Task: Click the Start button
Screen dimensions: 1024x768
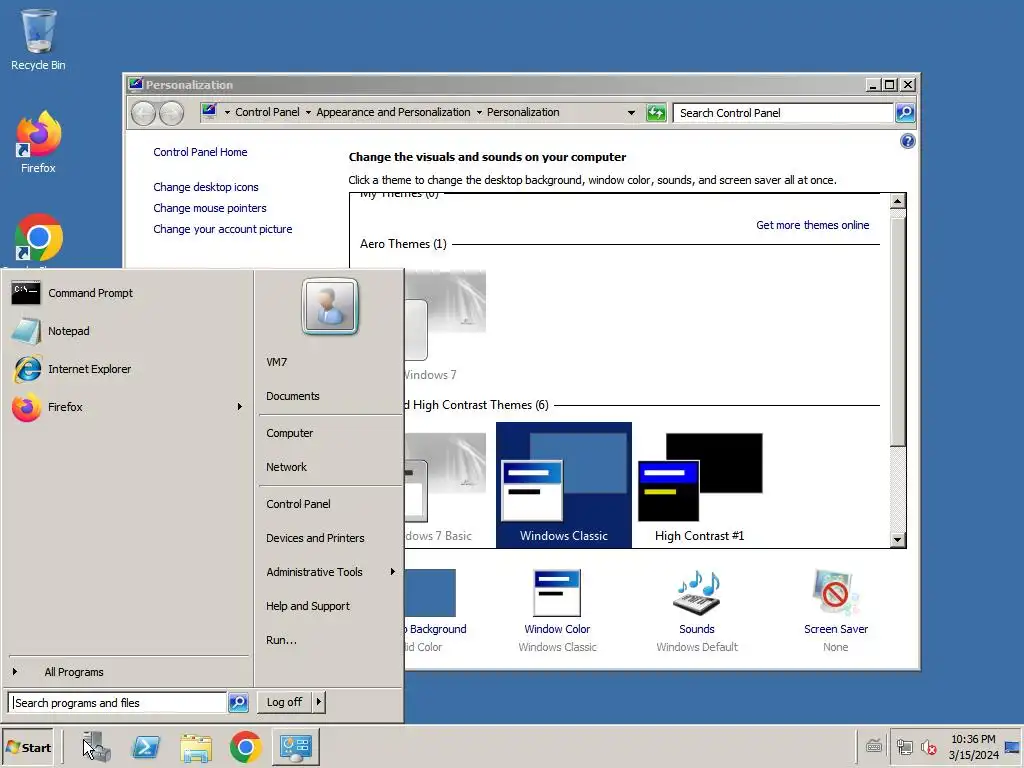Action: point(28,747)
